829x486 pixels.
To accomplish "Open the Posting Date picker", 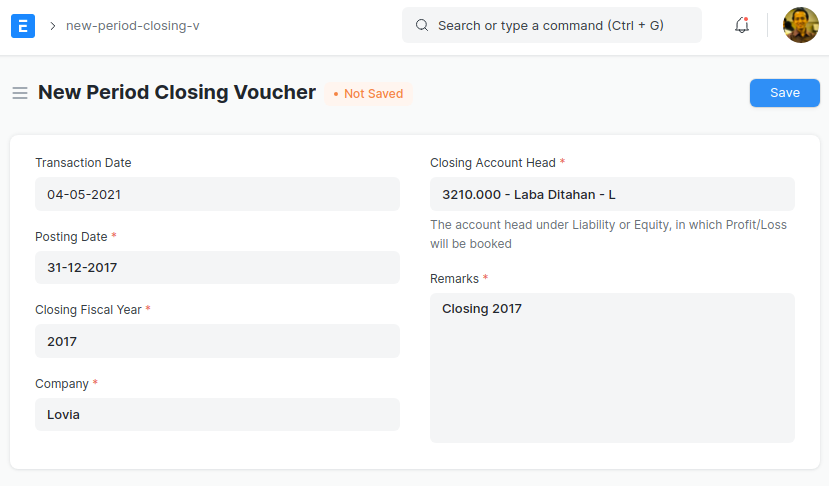I will (217, 268).
